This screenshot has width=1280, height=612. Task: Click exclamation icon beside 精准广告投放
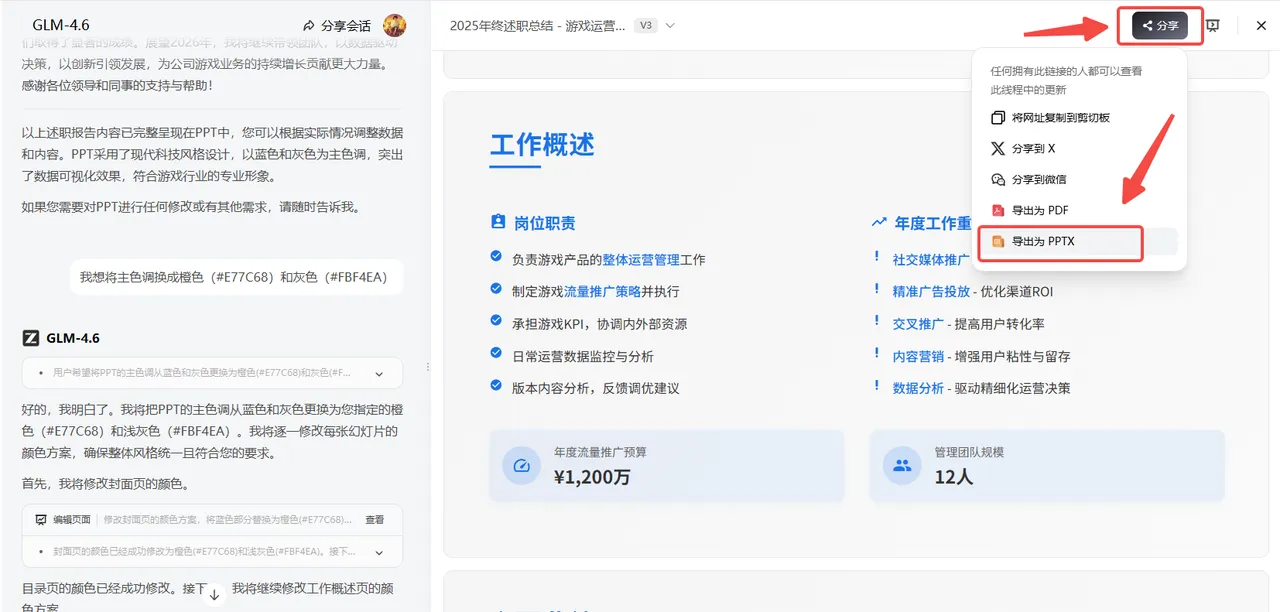(877, 289)
